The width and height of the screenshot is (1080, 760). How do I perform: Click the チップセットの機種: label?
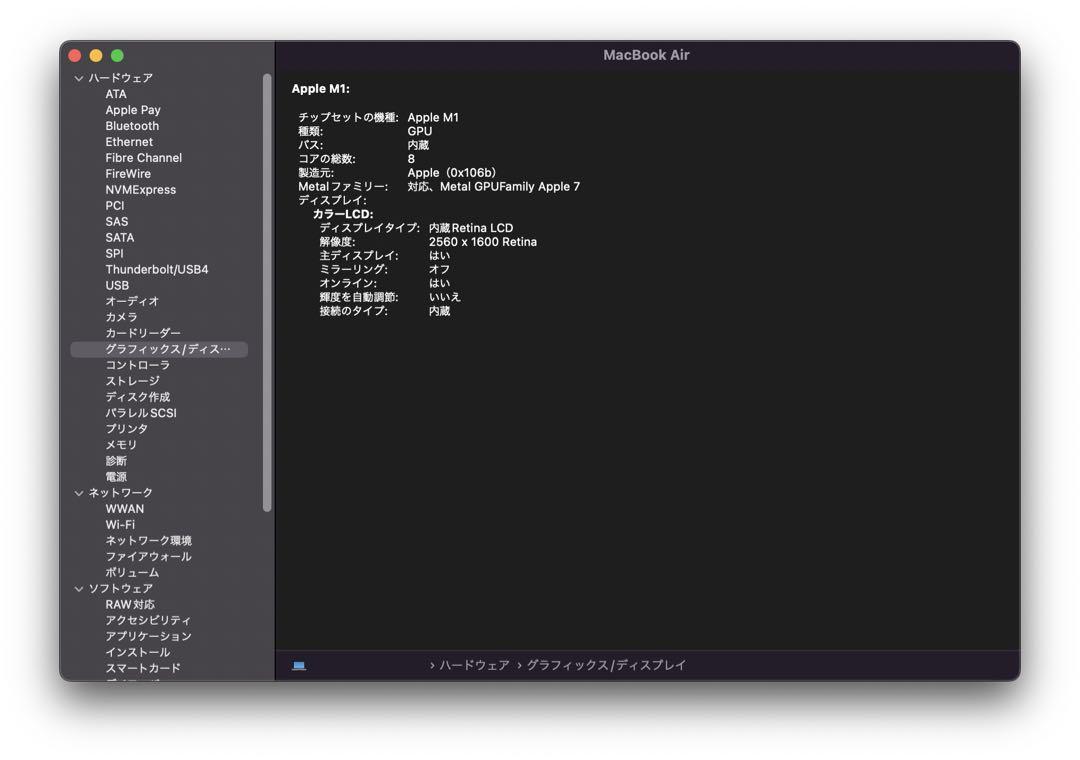pyautogui.click(x=349, y=118)
